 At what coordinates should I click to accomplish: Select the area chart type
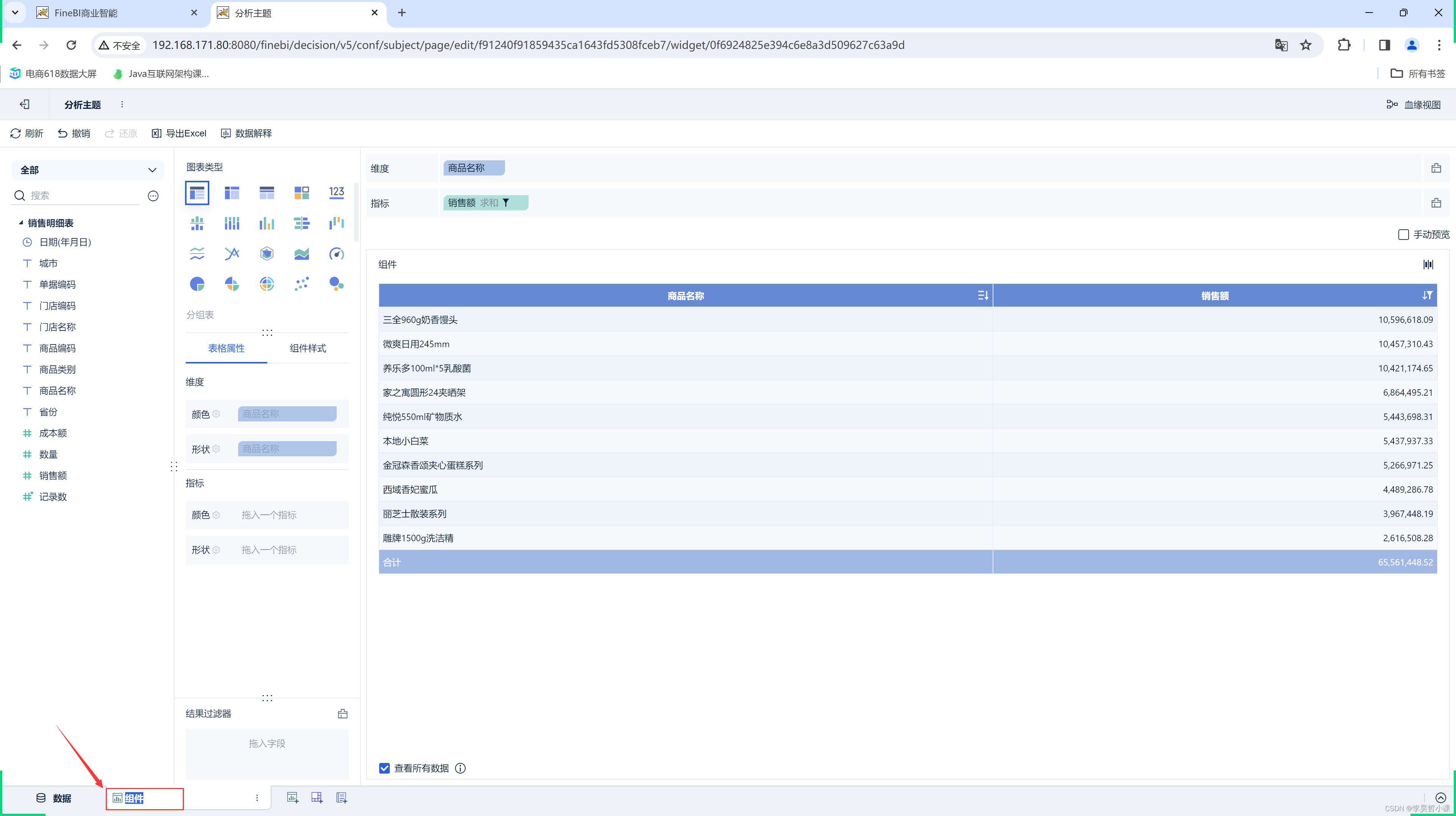coord(302,254)
